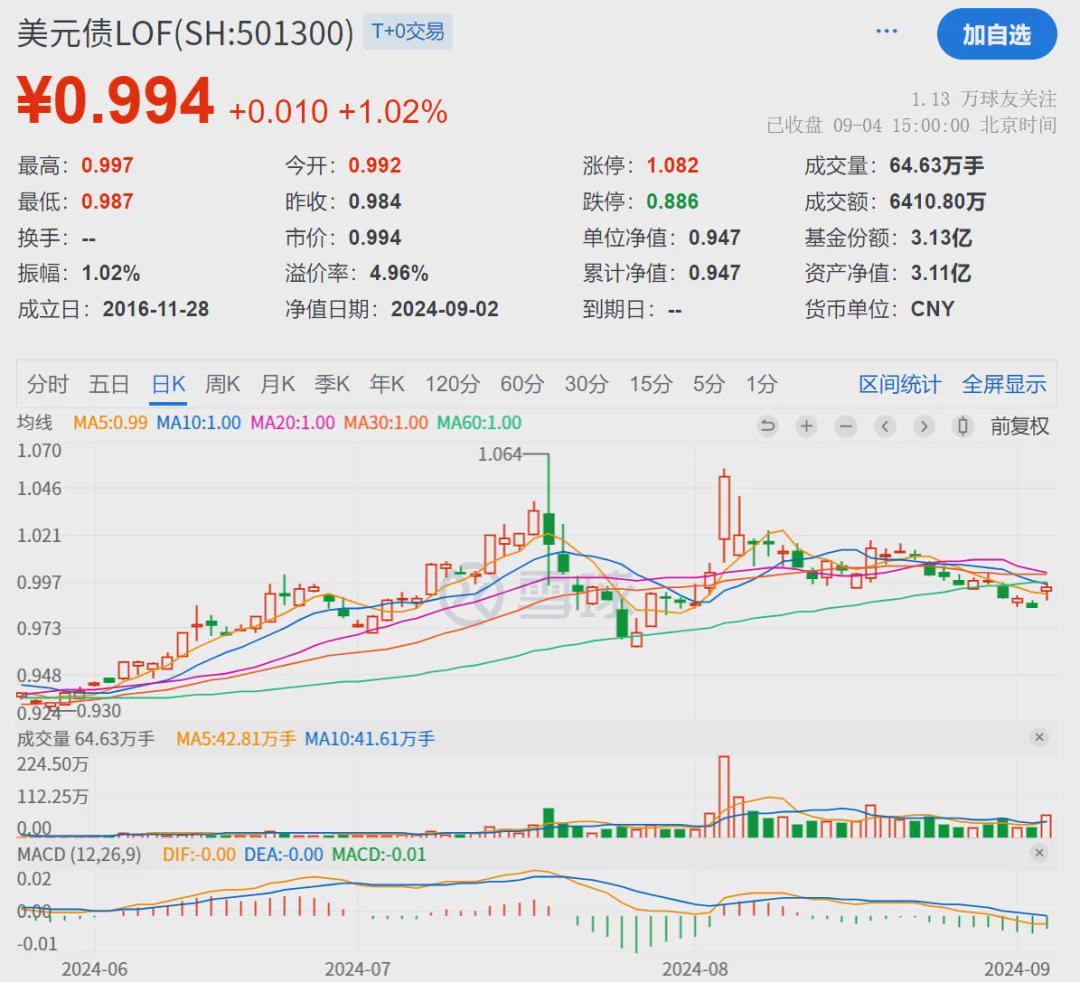Image resolution: width=1080 pixels, height=982 pixels.
Task: Click the undo/reset chart icon
Action: (767, 426)
